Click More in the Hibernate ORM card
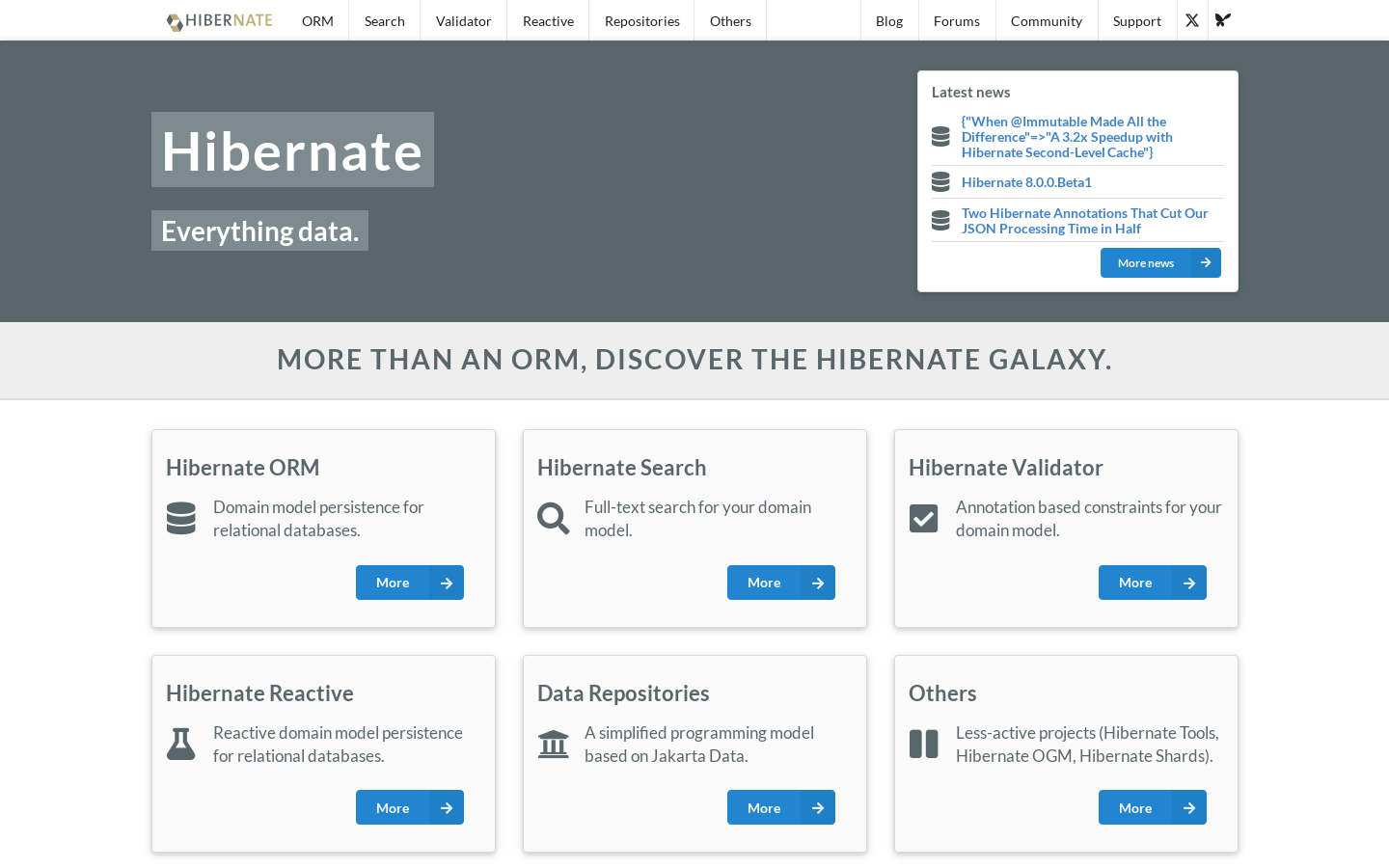The image size is (1389, 868). pos(410,583)
